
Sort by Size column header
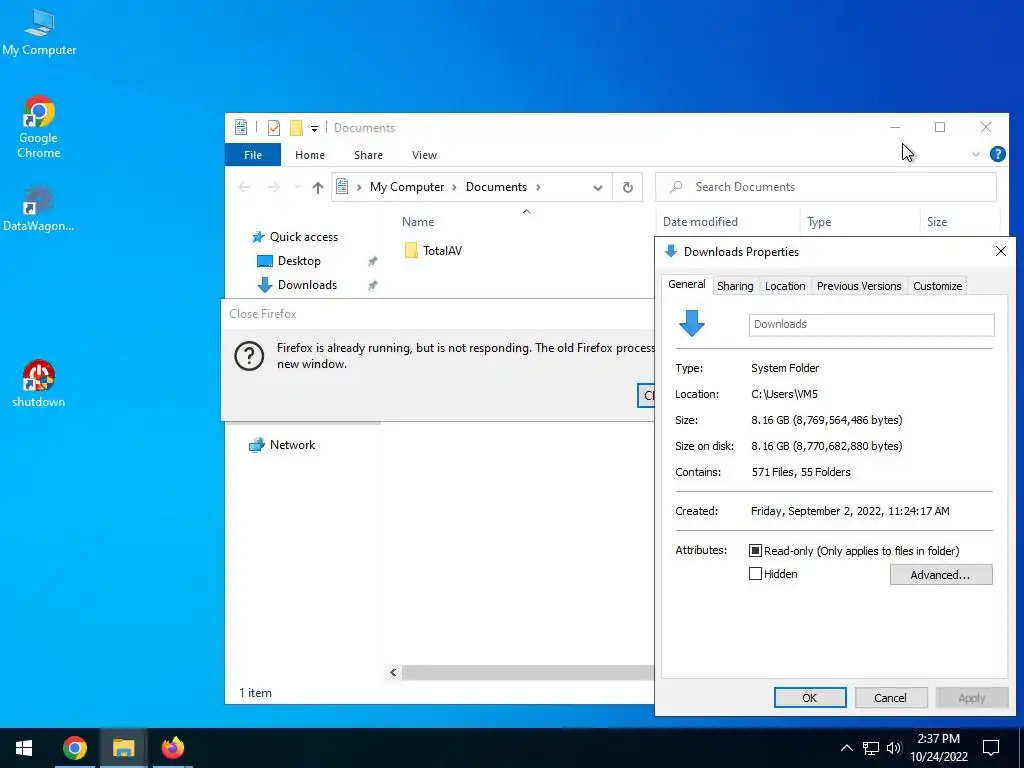coord(936,222)
